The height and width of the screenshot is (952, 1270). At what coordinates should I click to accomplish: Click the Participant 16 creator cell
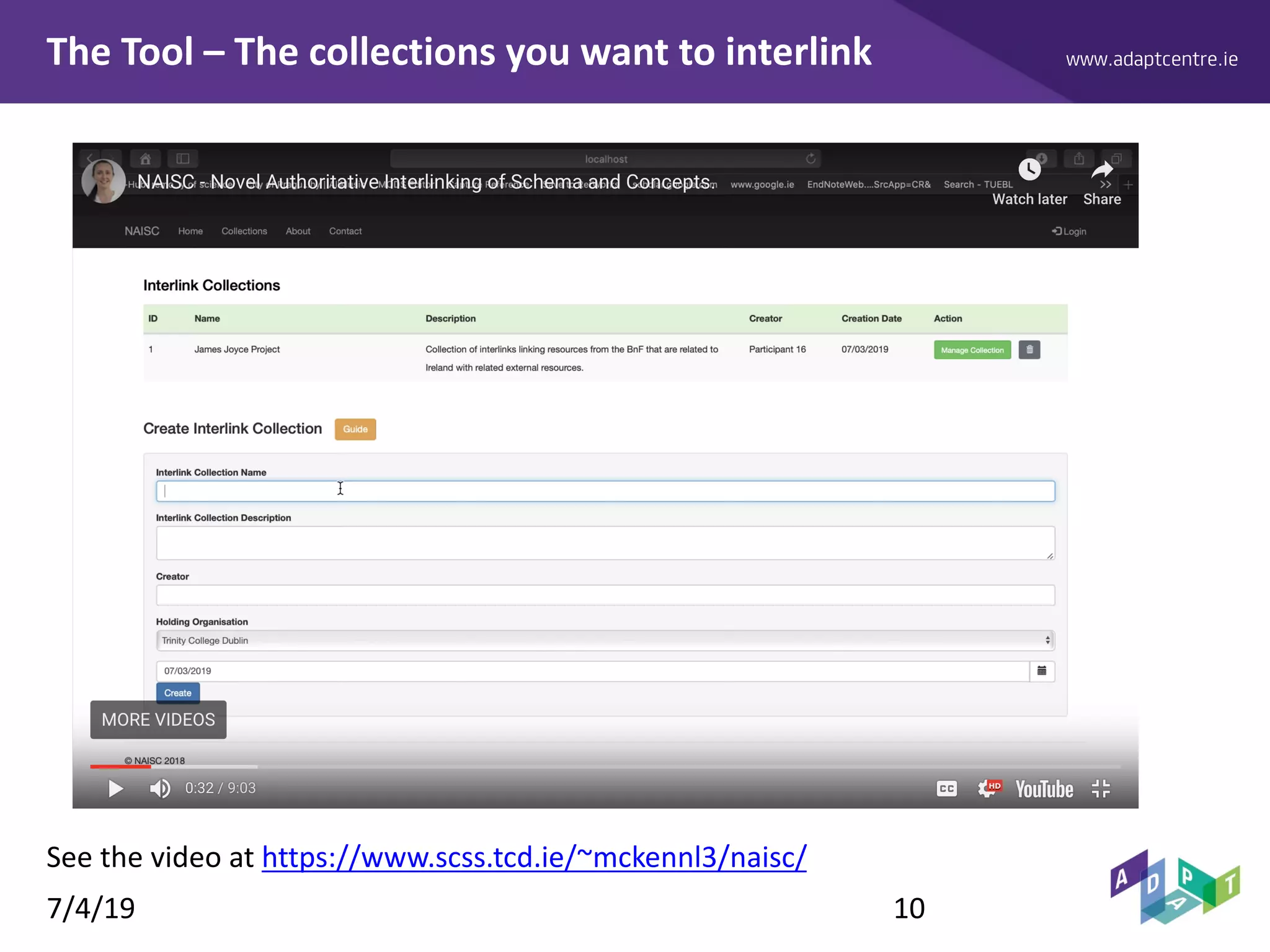(777, 350)
